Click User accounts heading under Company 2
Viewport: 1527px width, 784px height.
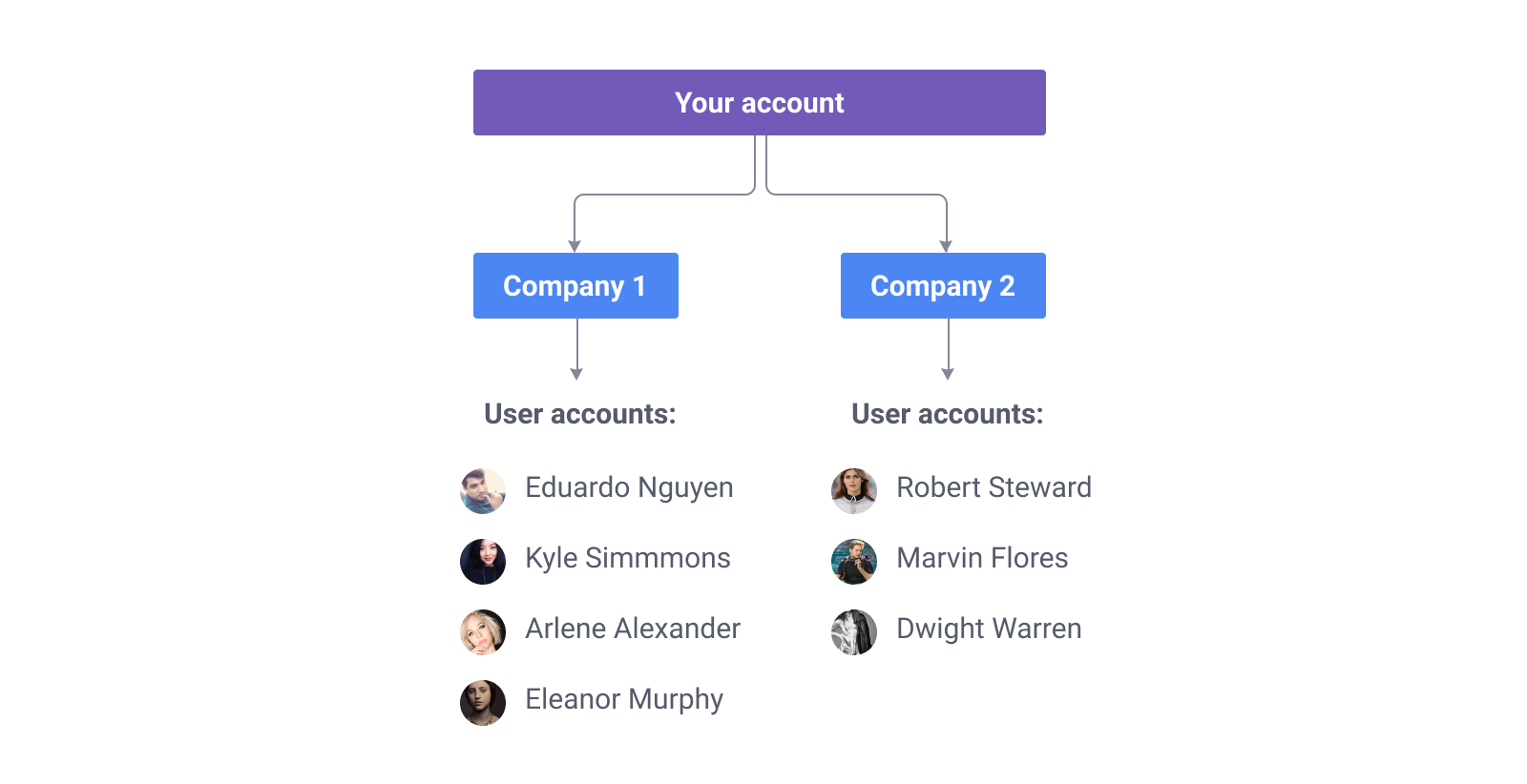pos(948,414)
